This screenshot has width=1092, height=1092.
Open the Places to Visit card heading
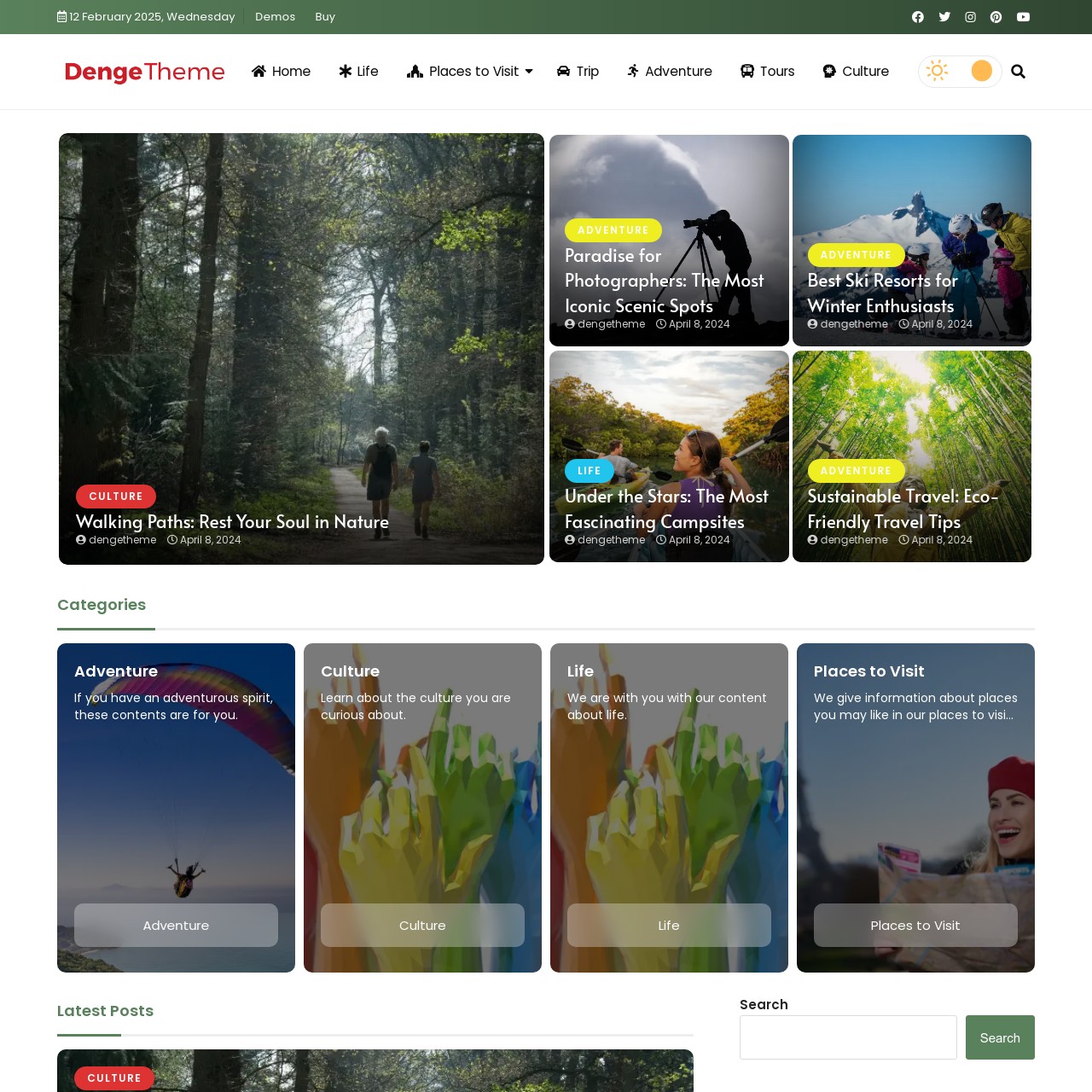click(x=868, y=671)
